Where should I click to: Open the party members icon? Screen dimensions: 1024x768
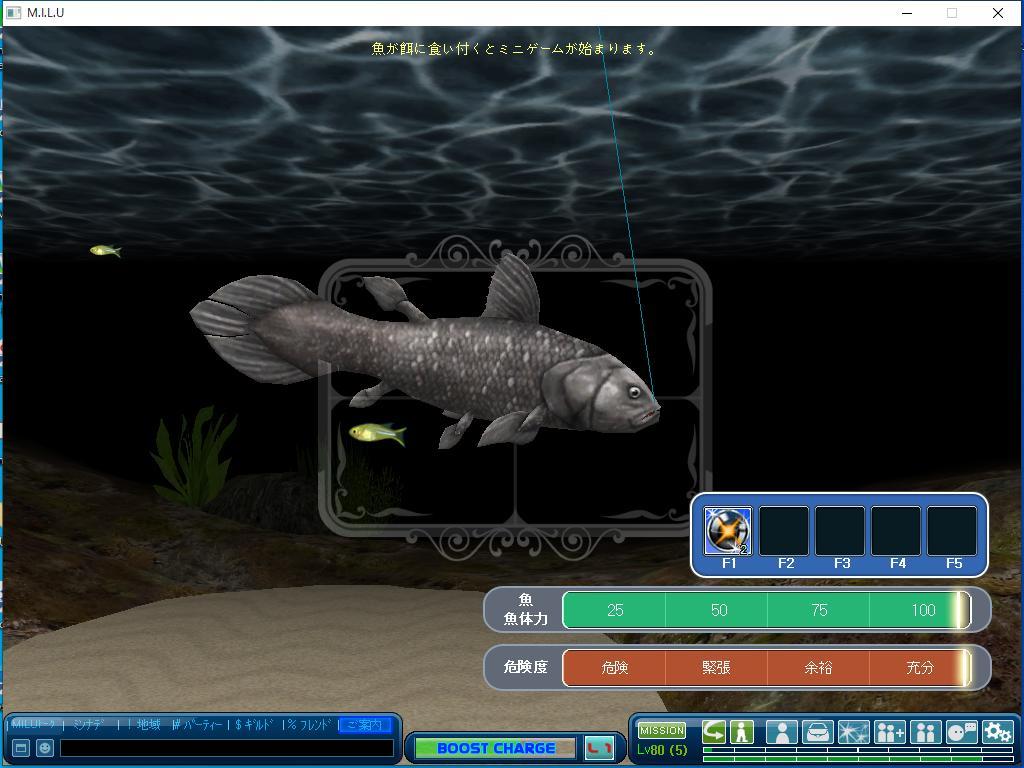pyautogui.click(x=925, y=732)
